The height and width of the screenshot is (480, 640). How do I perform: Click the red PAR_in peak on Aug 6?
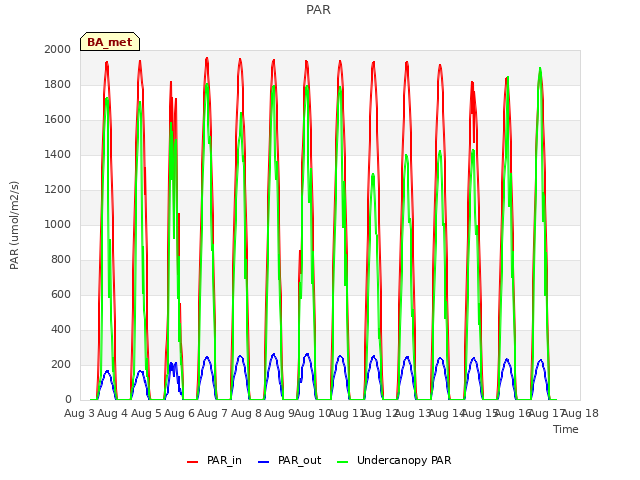[207, 58]
